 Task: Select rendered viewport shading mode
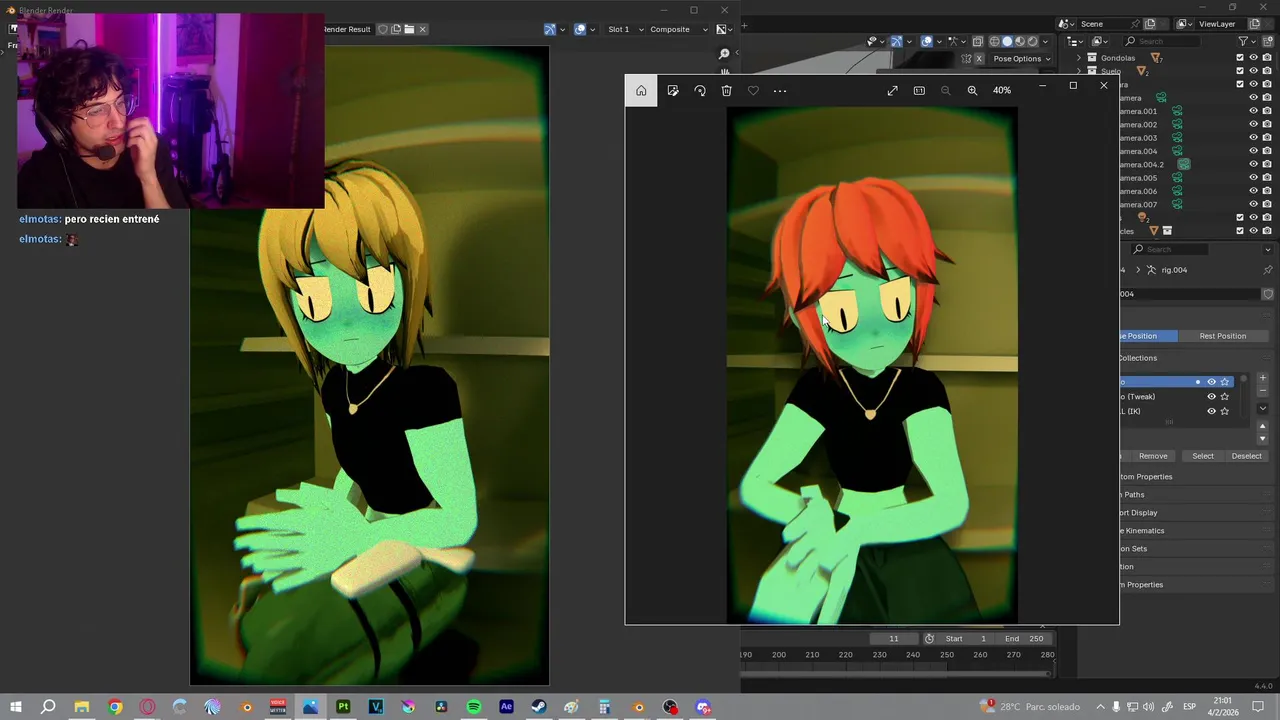(1033, 41)
